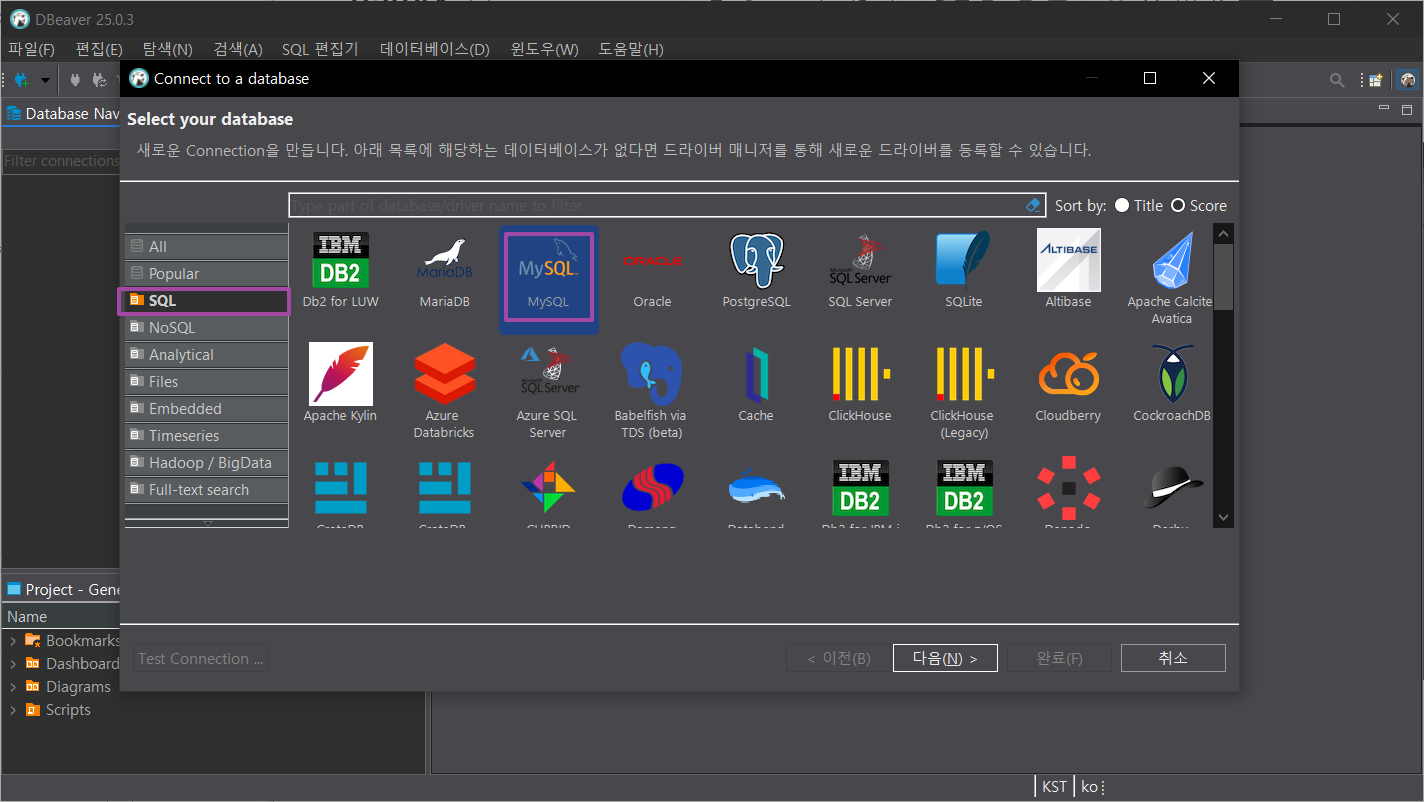Select the NoSQL category

pyautogui.click(x=207, y=327)
